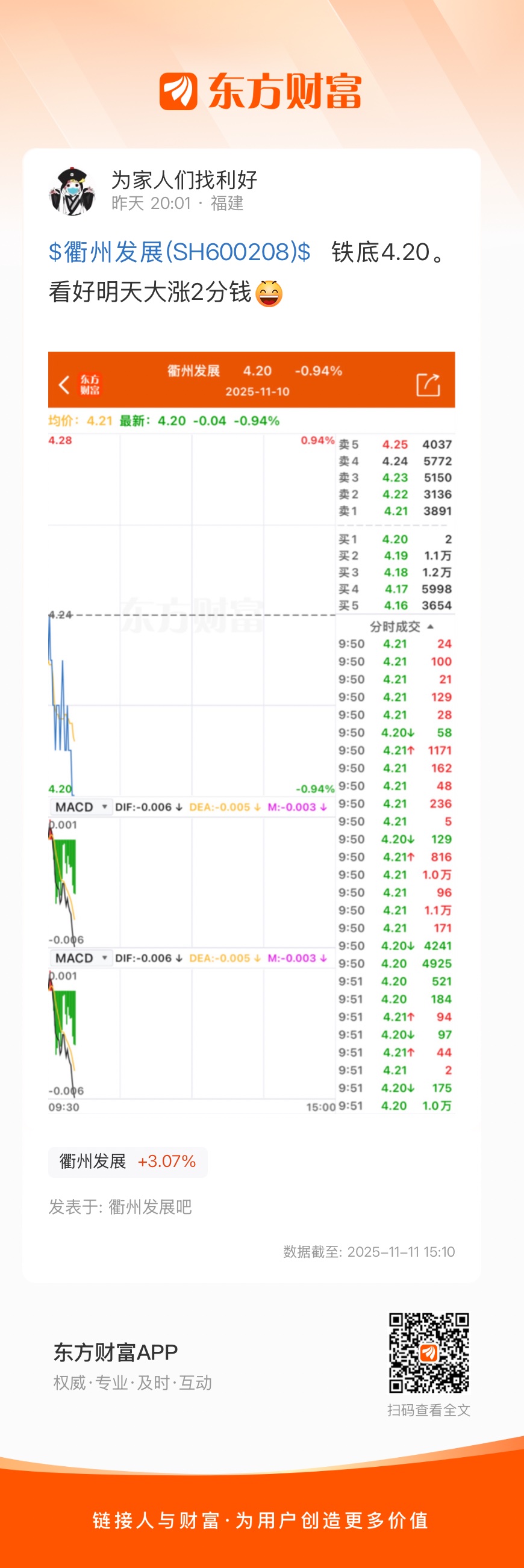This screenshot has height=1568, width=524.
Task: Click the 最新: 4.20 value
Action: point(153,421)
